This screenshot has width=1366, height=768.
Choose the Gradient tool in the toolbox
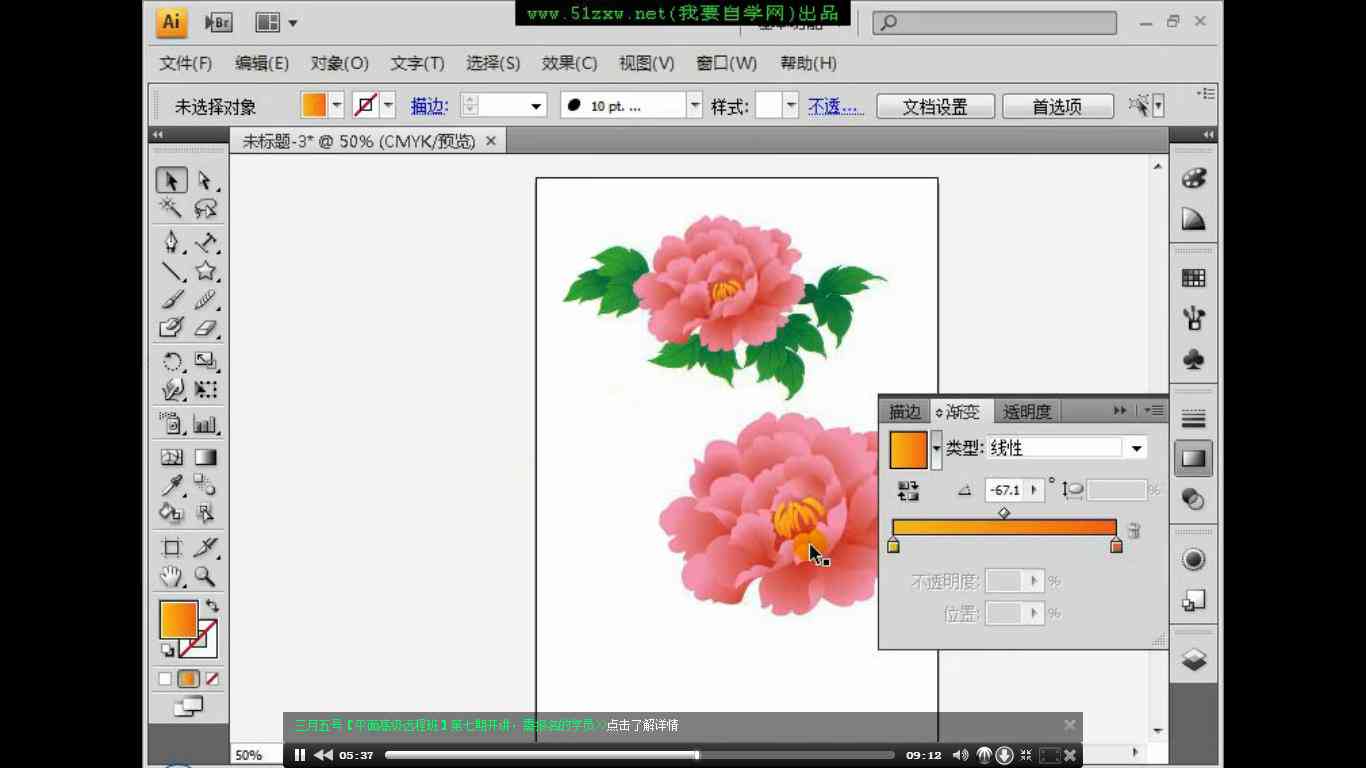point(205,457)
